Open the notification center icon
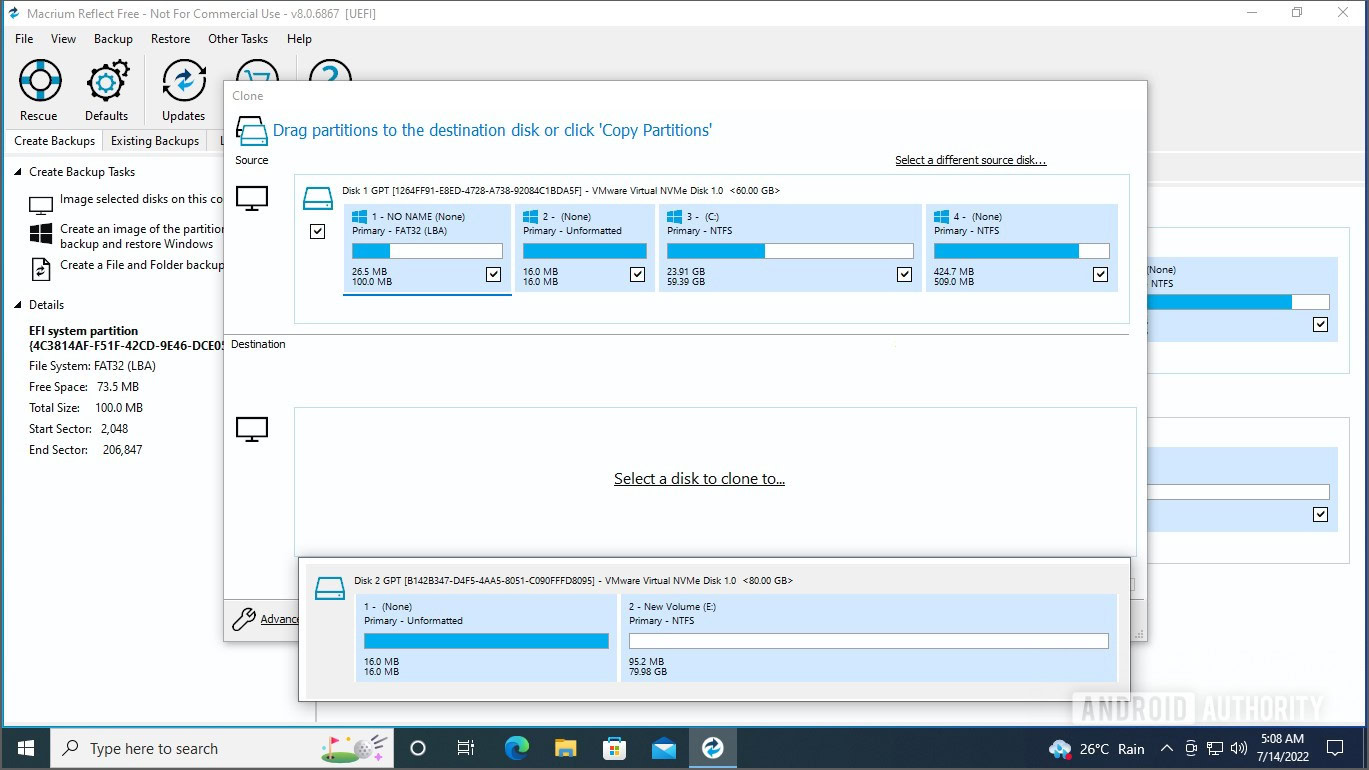Screen dimensions: 1369x770 click(x=1334, y=748)
